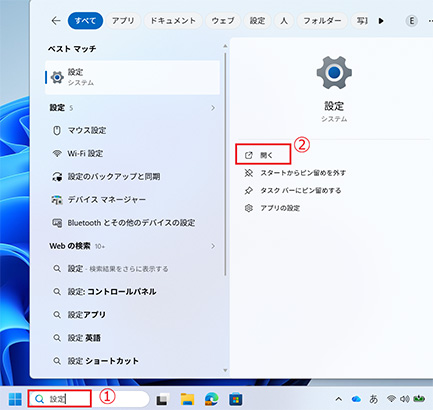Open network Wi-Fi tray icon
The image size is (433, 410).
tap(391, 399)
